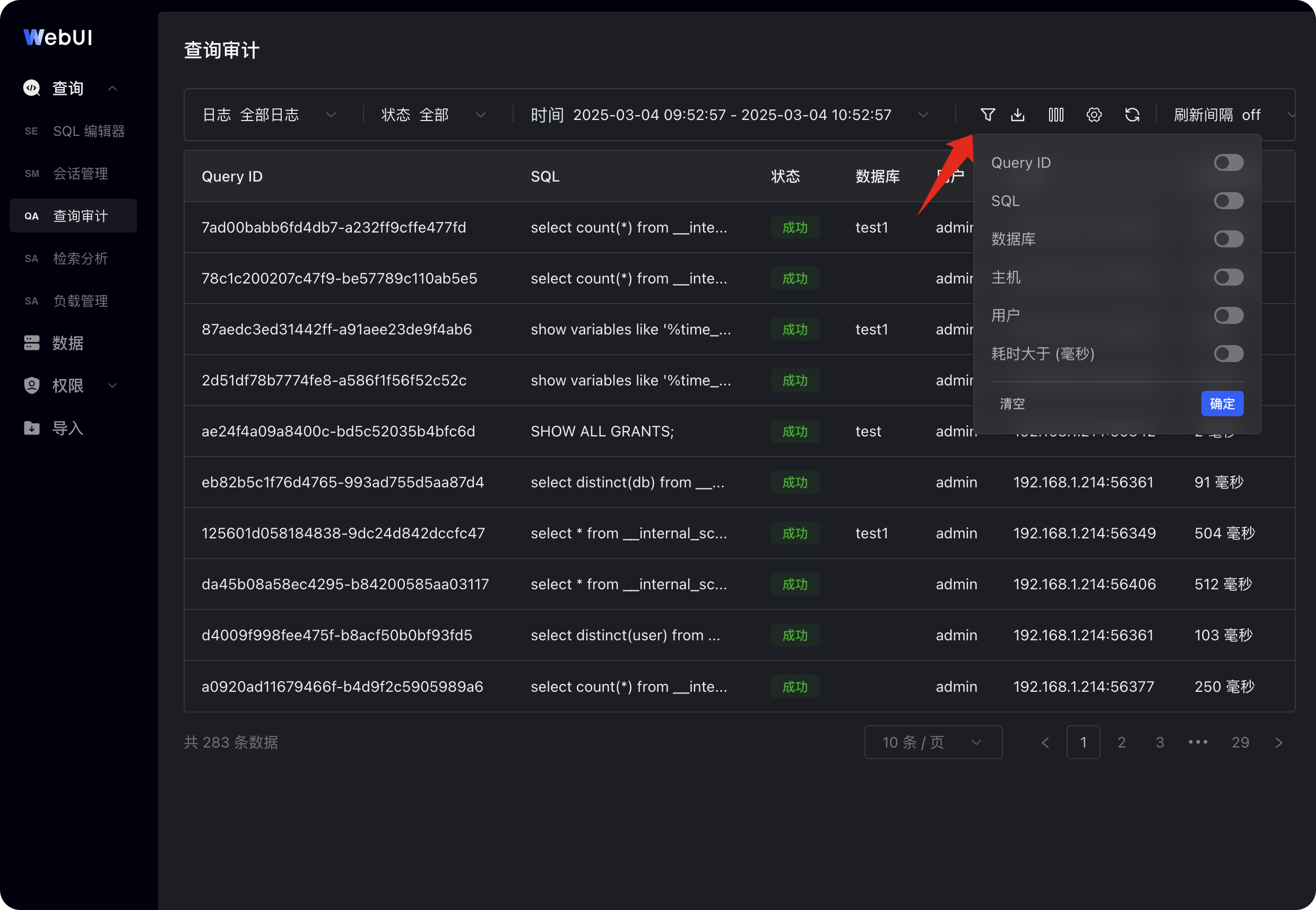Click query ID a0920ad11679466f-b4d9f2c5905989a6
Viewport: 1316px width, 910px height.
click(342, 686)
